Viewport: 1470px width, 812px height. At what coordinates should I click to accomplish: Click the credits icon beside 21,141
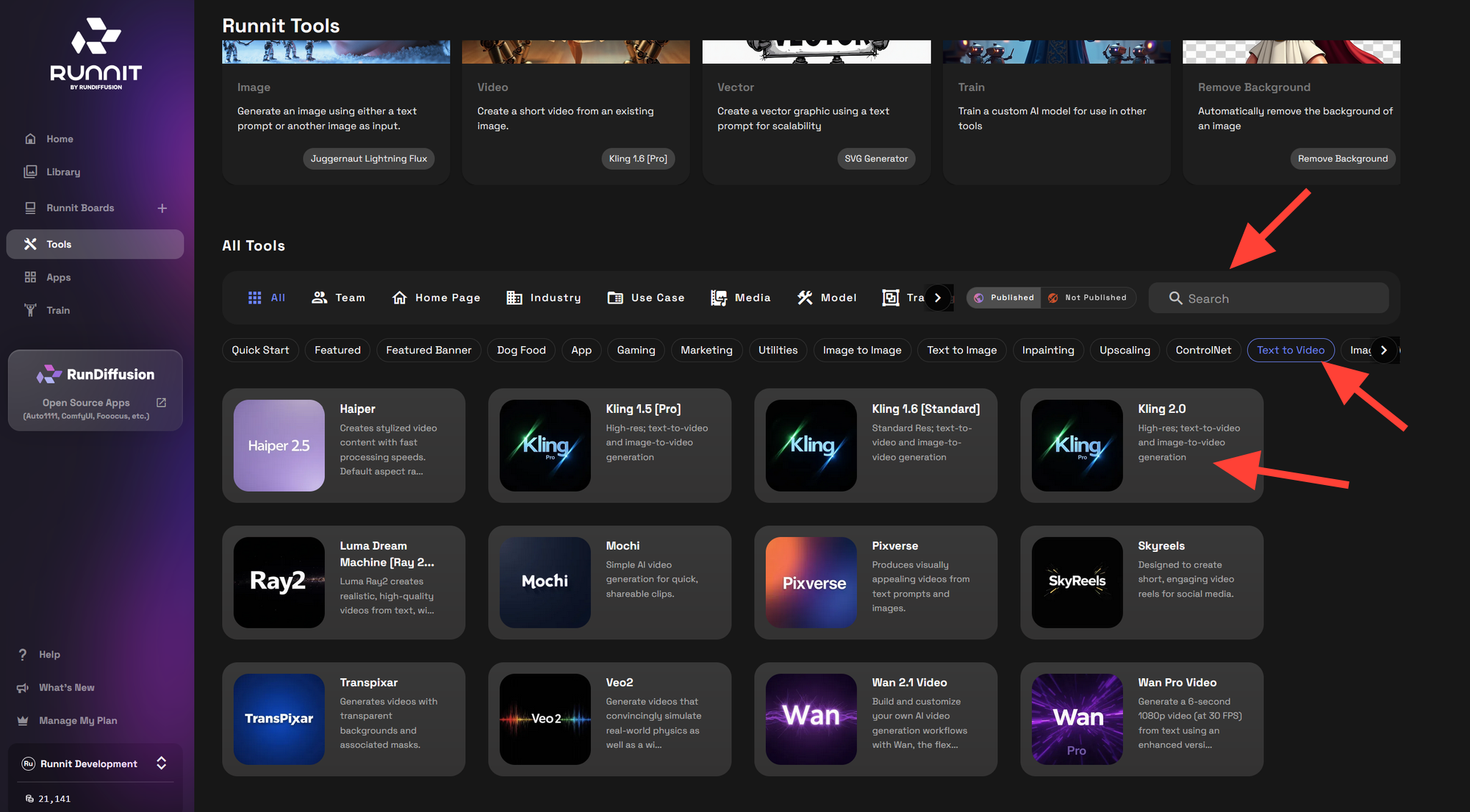(x=29, y=799)
